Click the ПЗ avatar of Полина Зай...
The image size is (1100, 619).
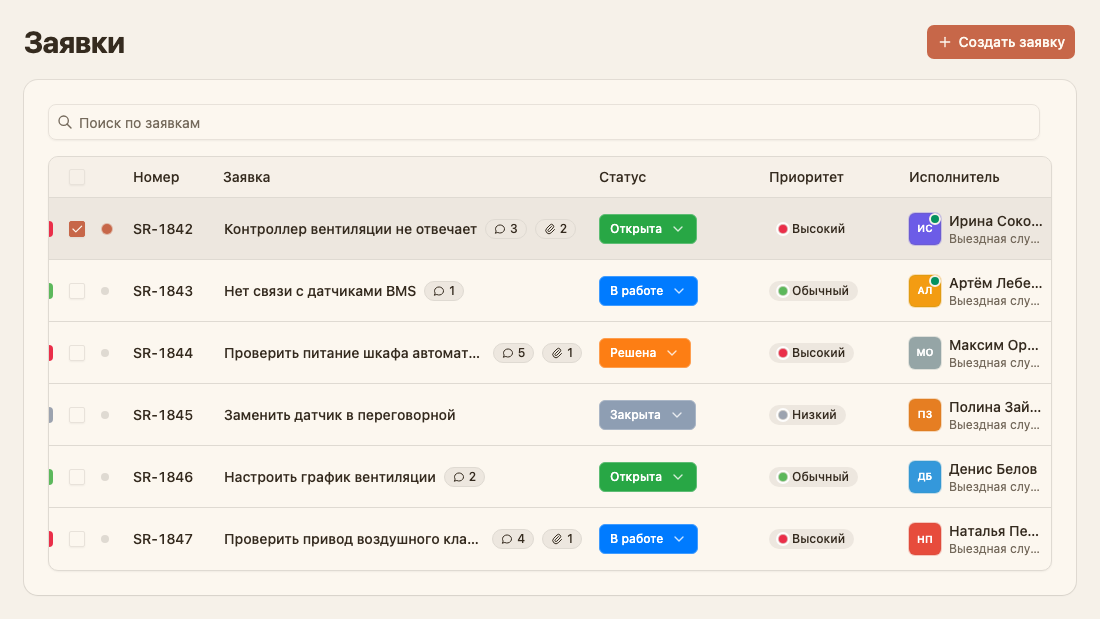(x=925, y=415)
